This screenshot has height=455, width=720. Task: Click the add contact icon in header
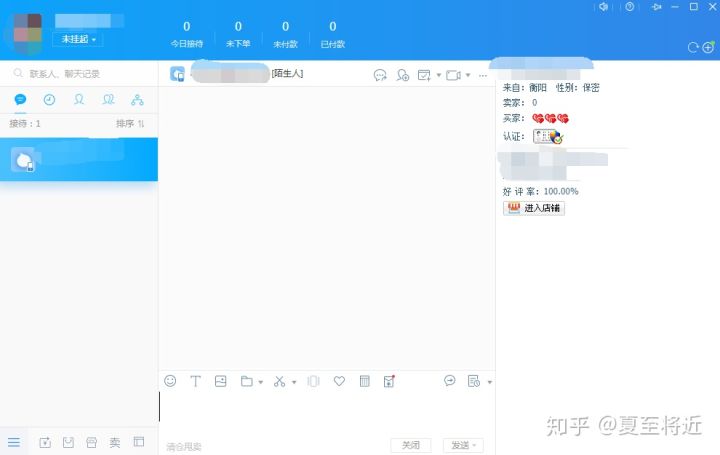403,75
